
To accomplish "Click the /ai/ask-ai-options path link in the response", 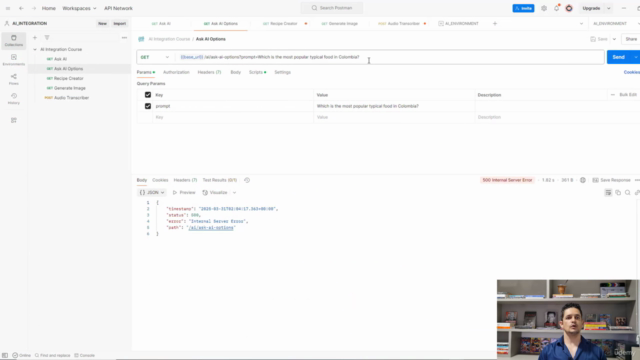I will [x=211, y=228].
